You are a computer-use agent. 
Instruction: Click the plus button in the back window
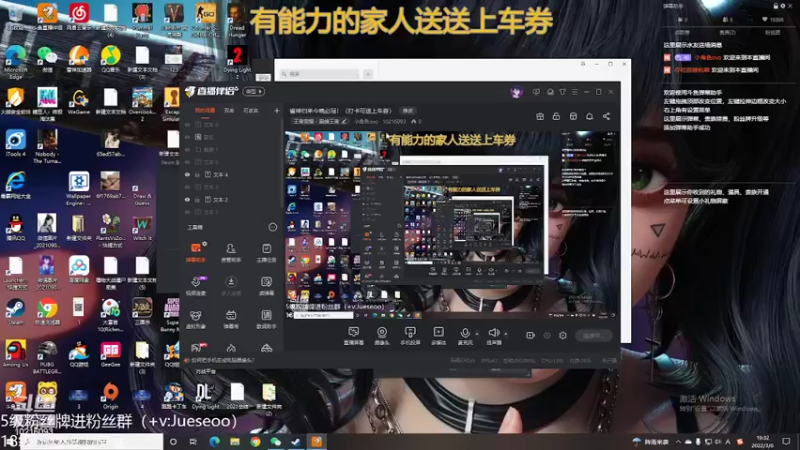(368, 74)
